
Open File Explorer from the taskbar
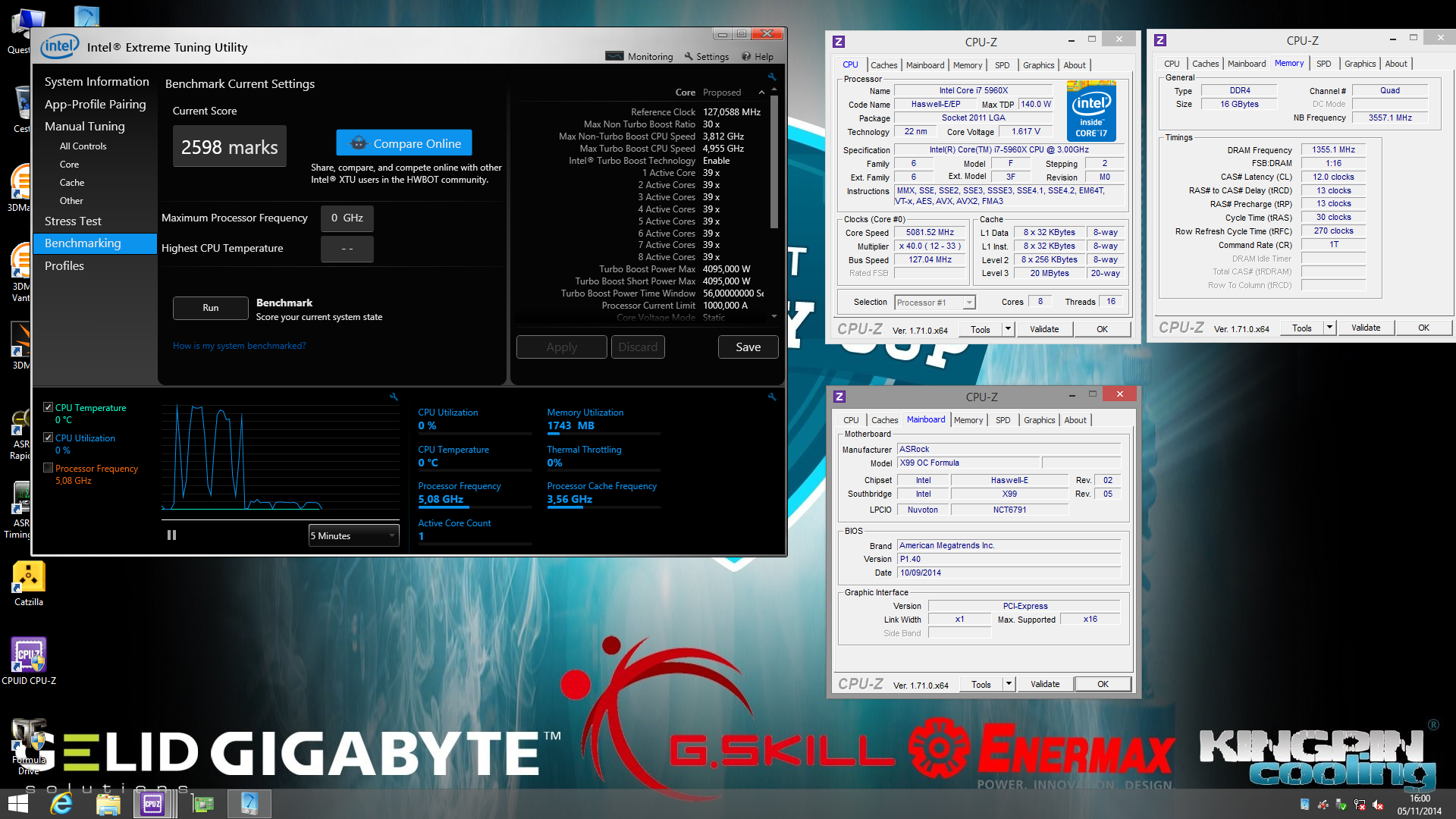coord(108,804)
